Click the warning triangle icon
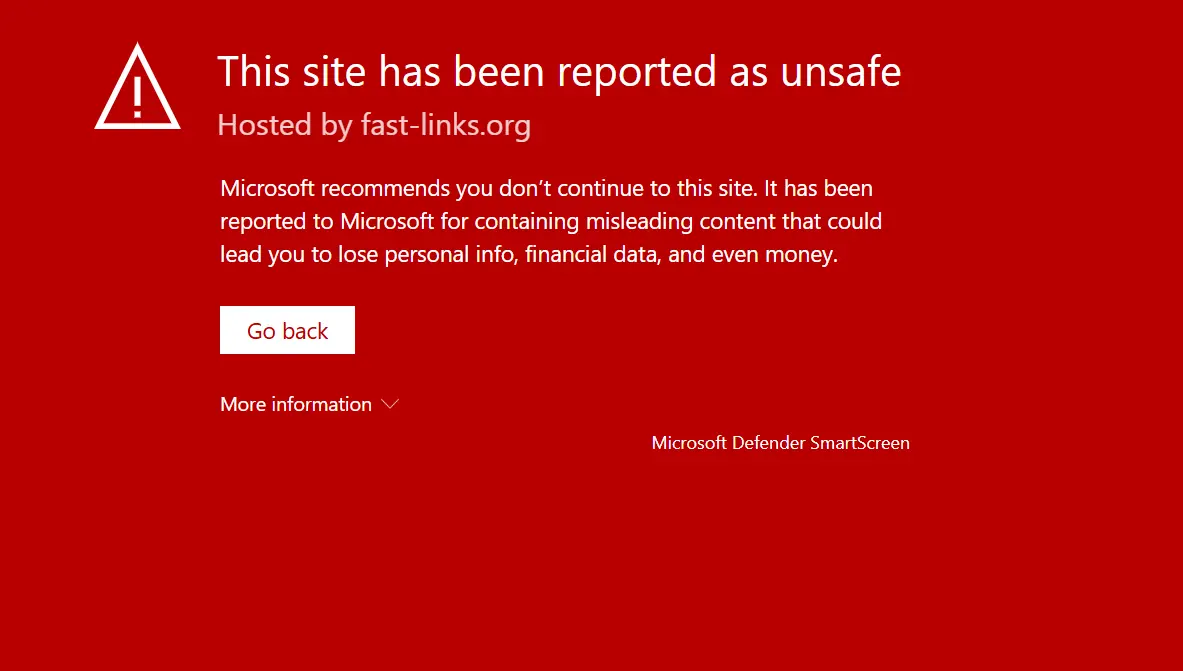This screenshot has width=1183, height=671. click(137, 86)
